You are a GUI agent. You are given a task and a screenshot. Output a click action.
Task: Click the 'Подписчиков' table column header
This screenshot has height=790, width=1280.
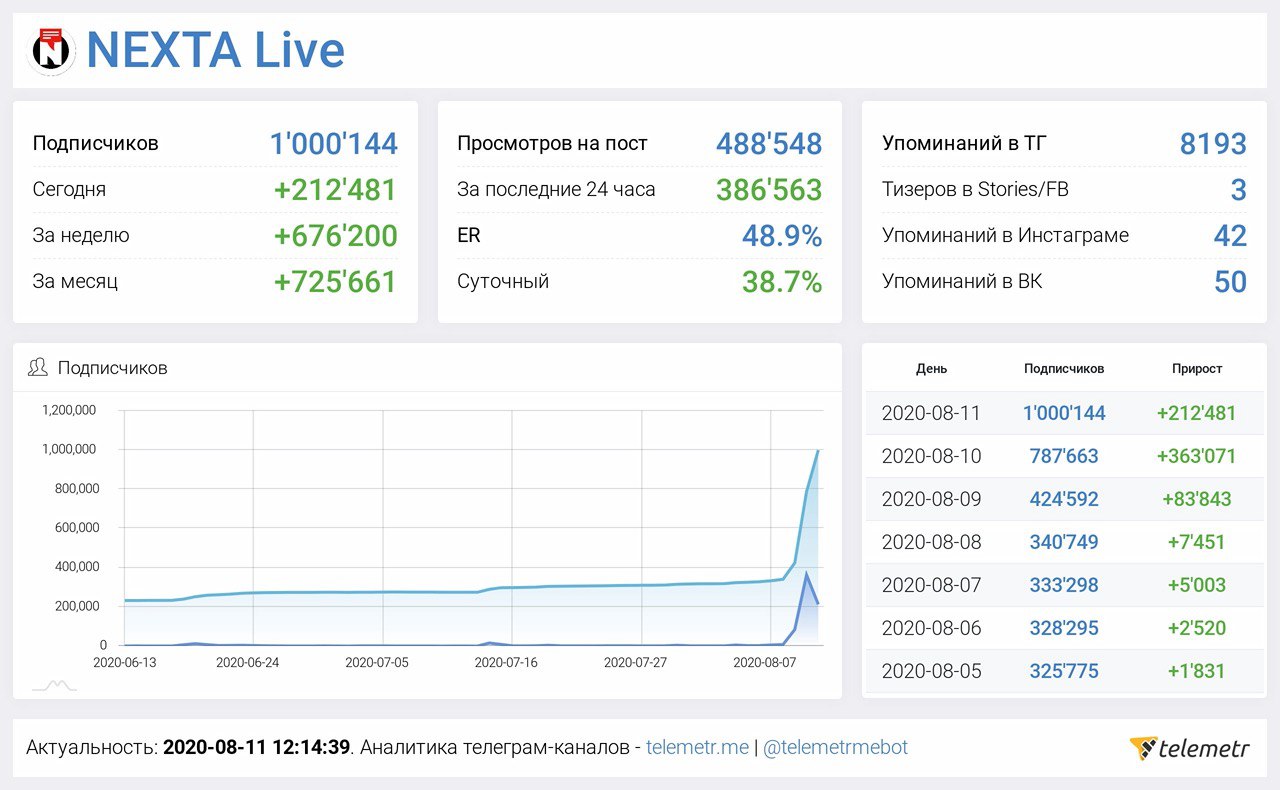[x=1064, y=368]
